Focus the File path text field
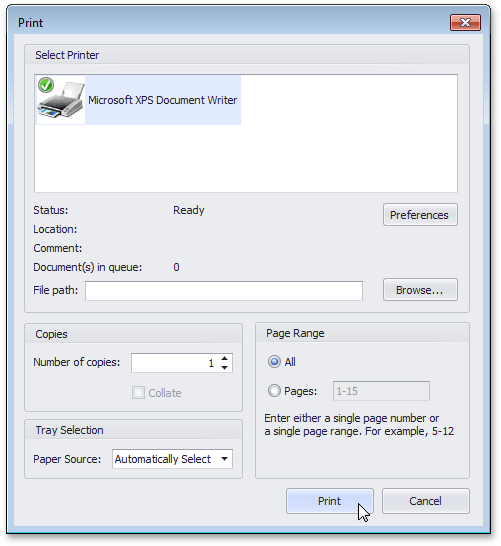This screenshot has width=501, height=546. click(x=224, y=291)
